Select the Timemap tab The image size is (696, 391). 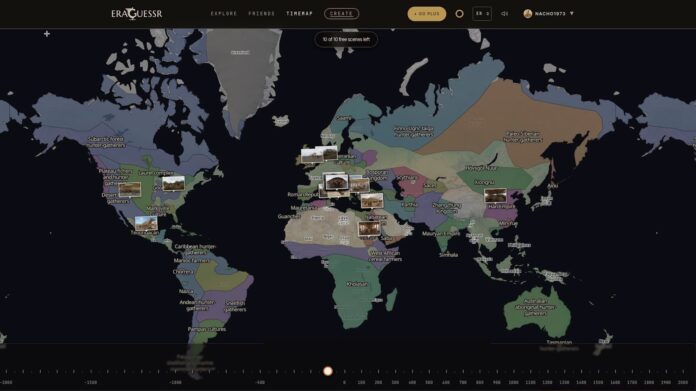(300, 14)
